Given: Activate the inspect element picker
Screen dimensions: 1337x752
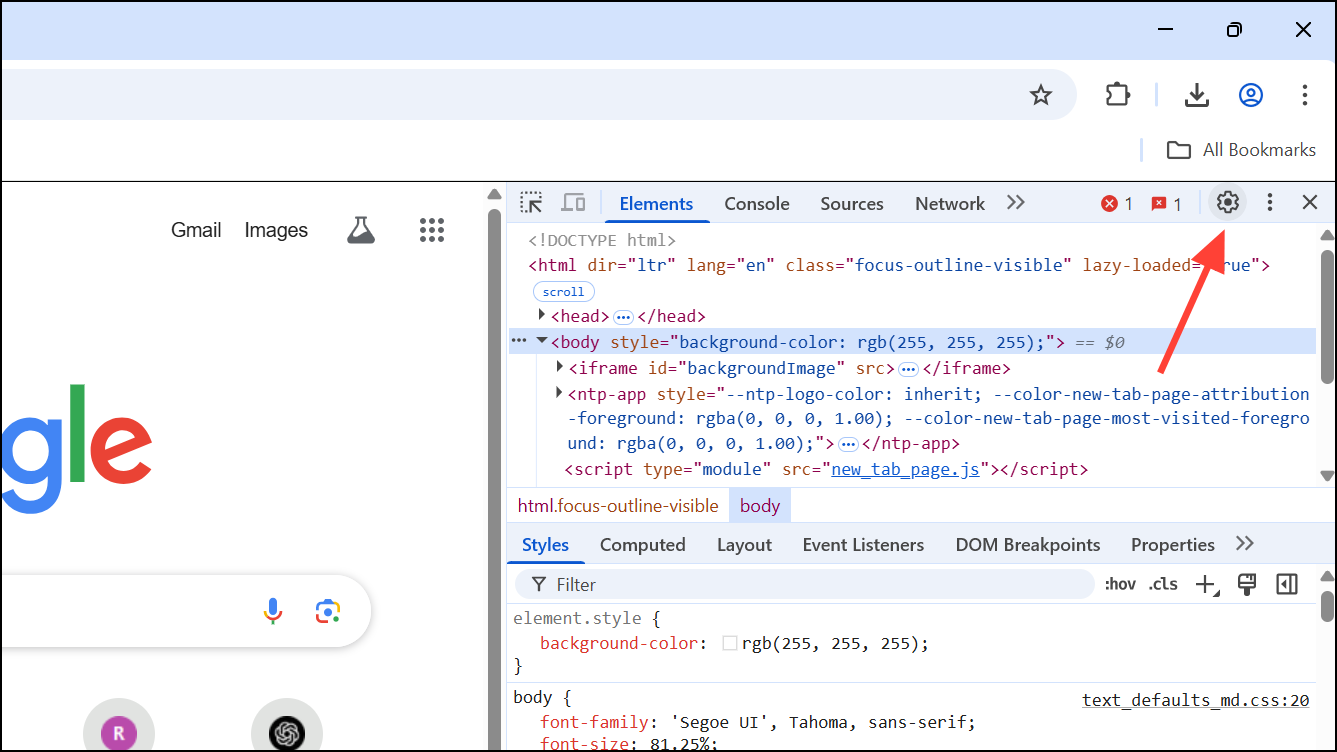Looking at the screenshot, I should coord(531,203).
